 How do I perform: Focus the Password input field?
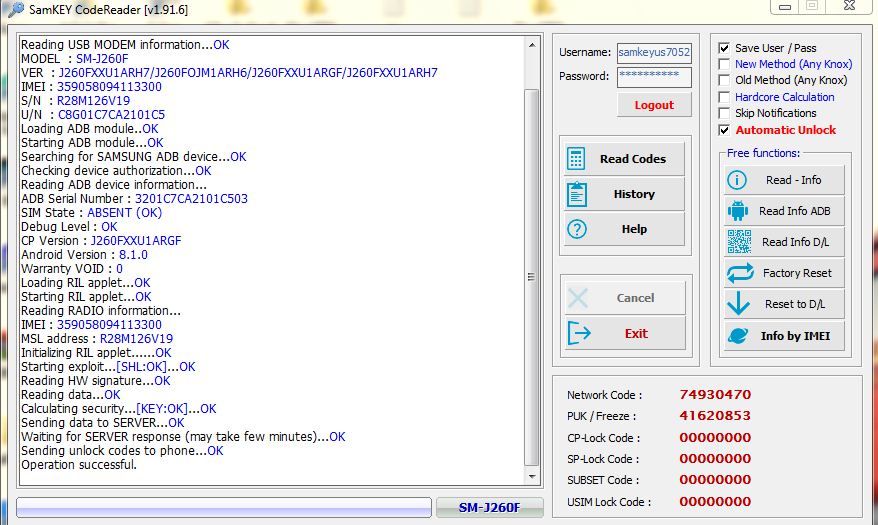(654, 77)
